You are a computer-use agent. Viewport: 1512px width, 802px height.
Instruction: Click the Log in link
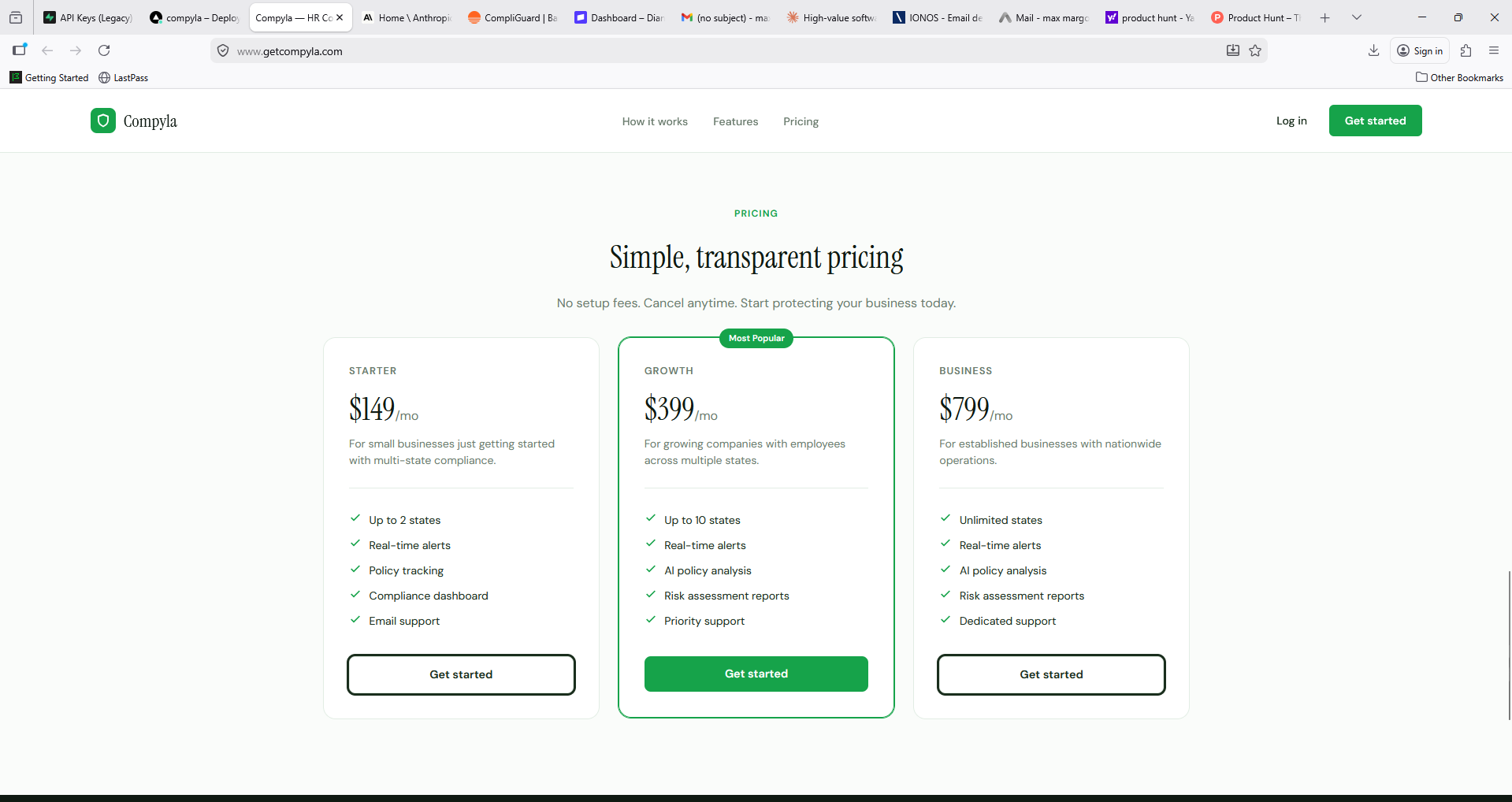click(x=1291, y=121)
